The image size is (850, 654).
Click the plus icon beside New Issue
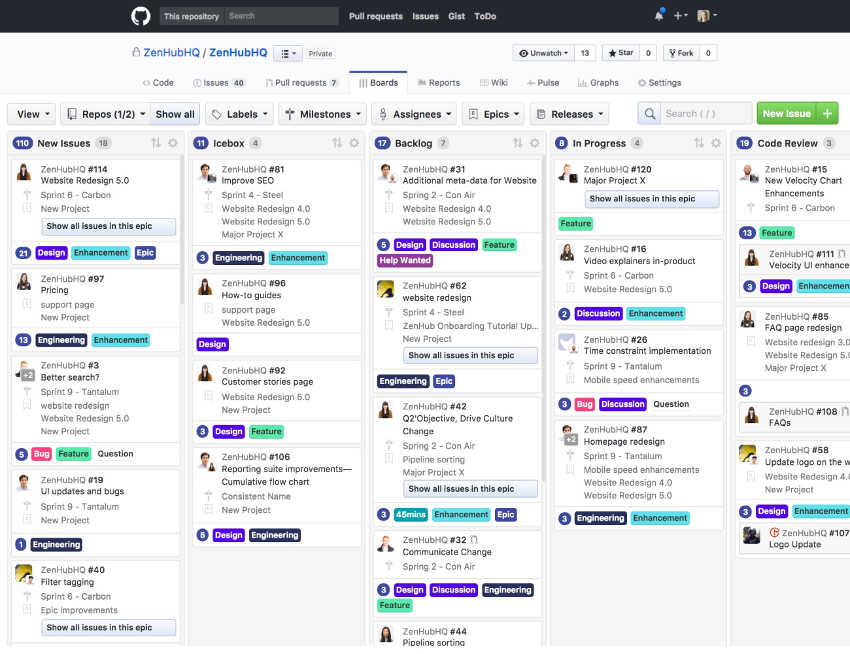(x=828, y=114)
